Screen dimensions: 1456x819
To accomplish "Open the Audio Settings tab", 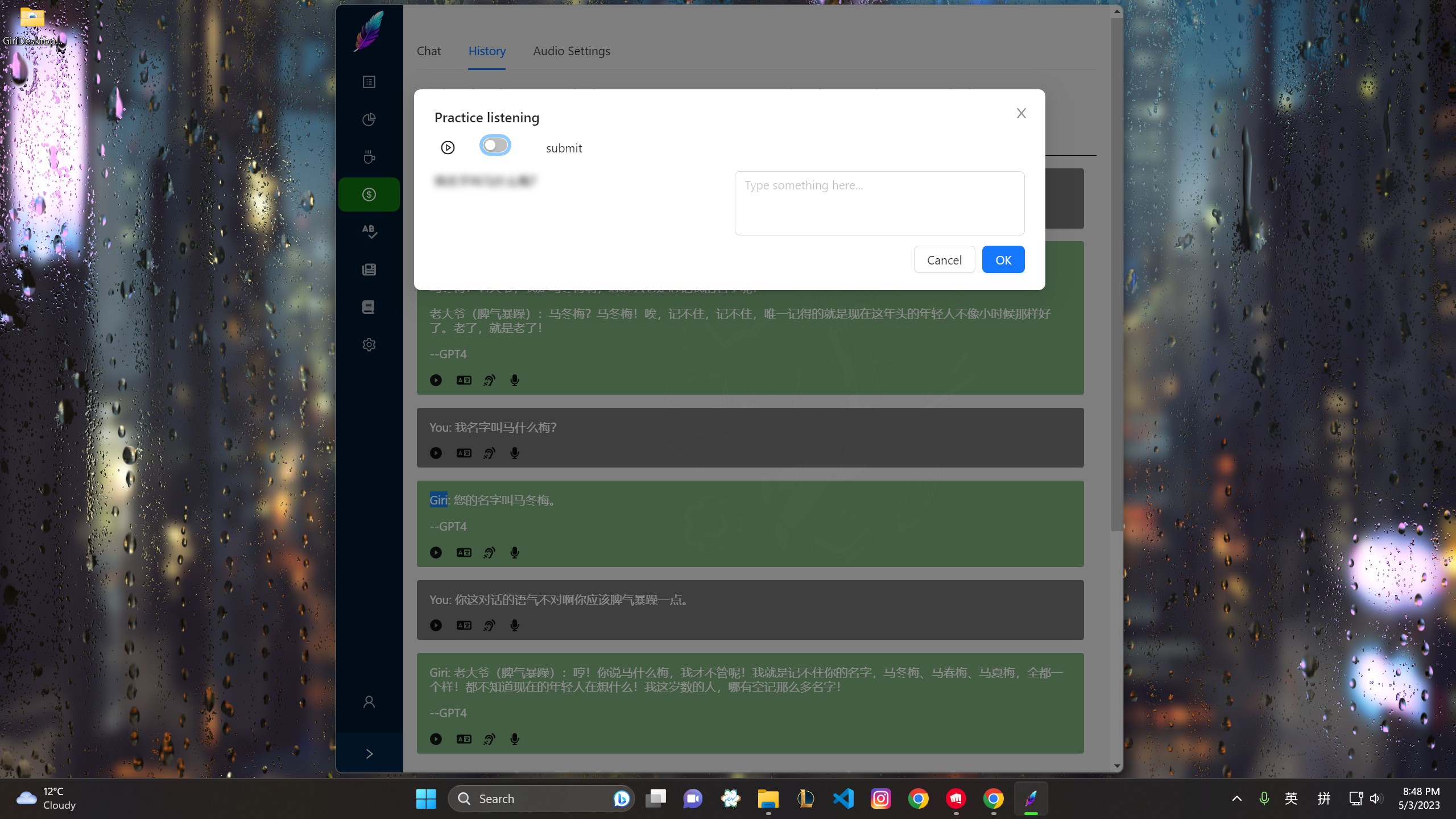I will pos(571,51).
